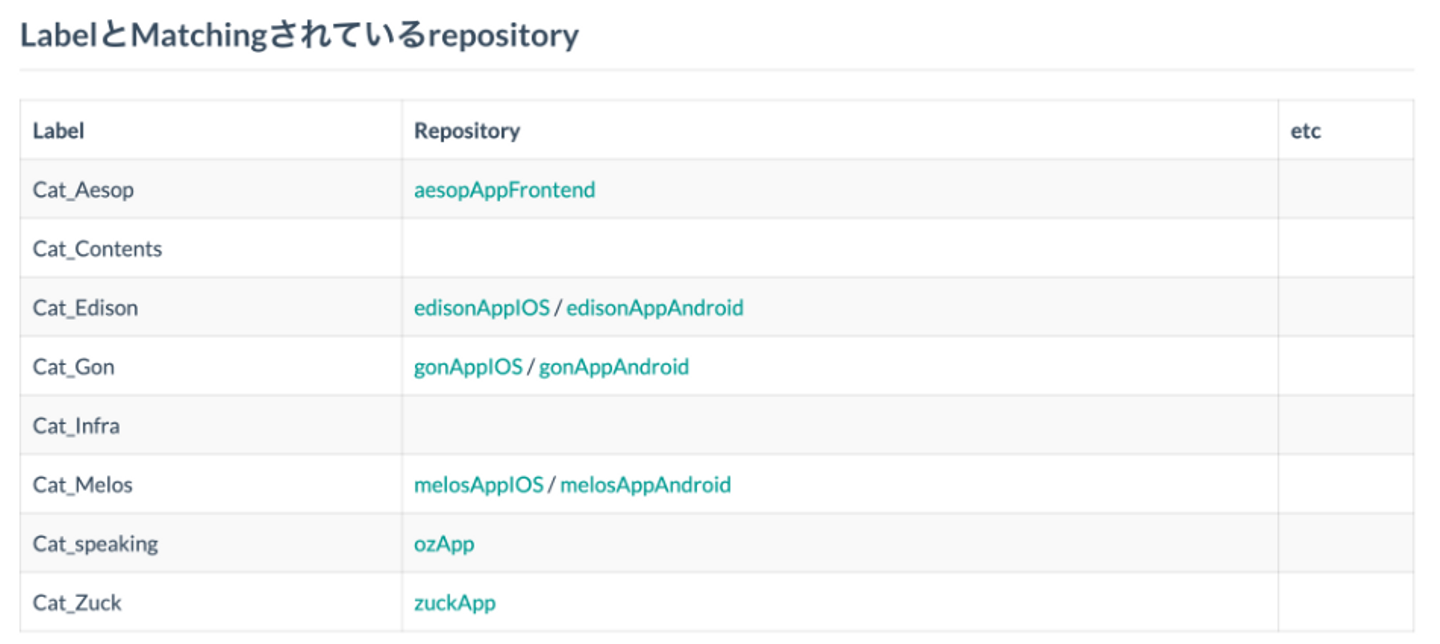Open the edisonAppAndroid repository link

click(x=655, y=308)
